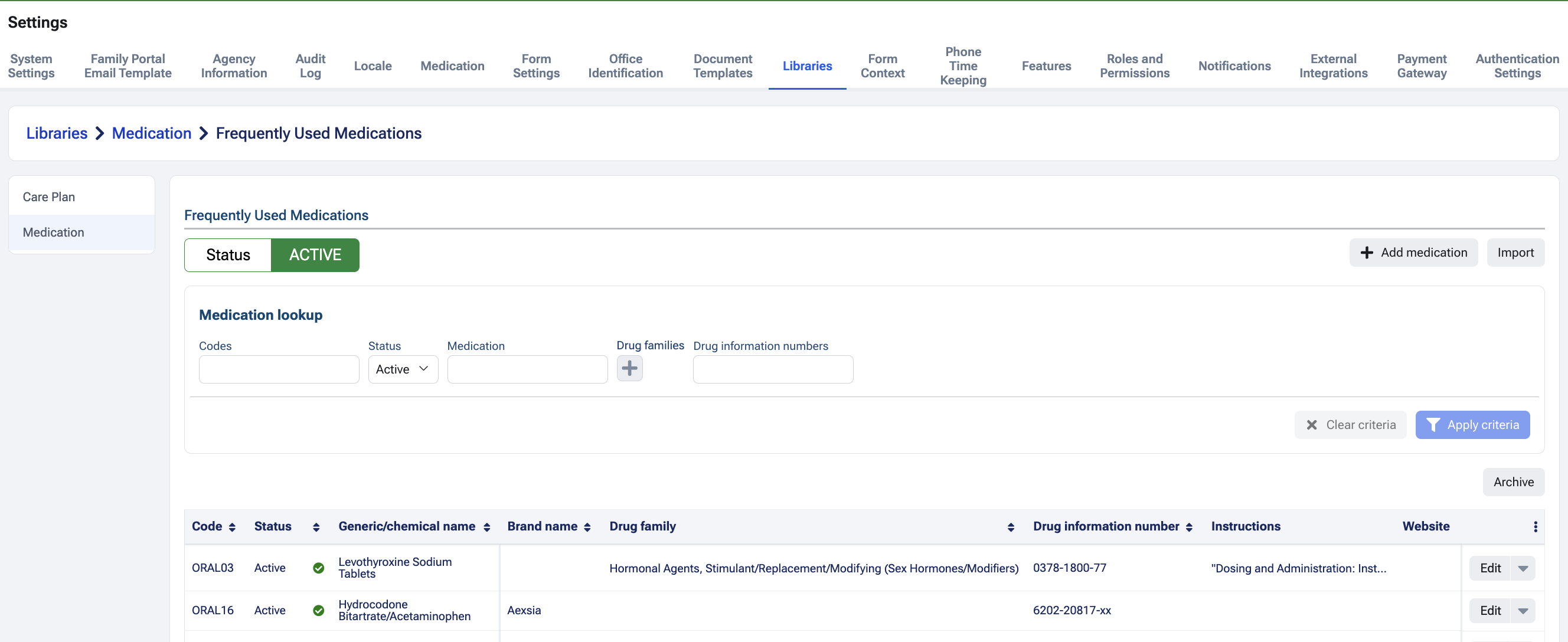Switch to Features tab
1568x642 pixels.
click(x=1046, y=65)
